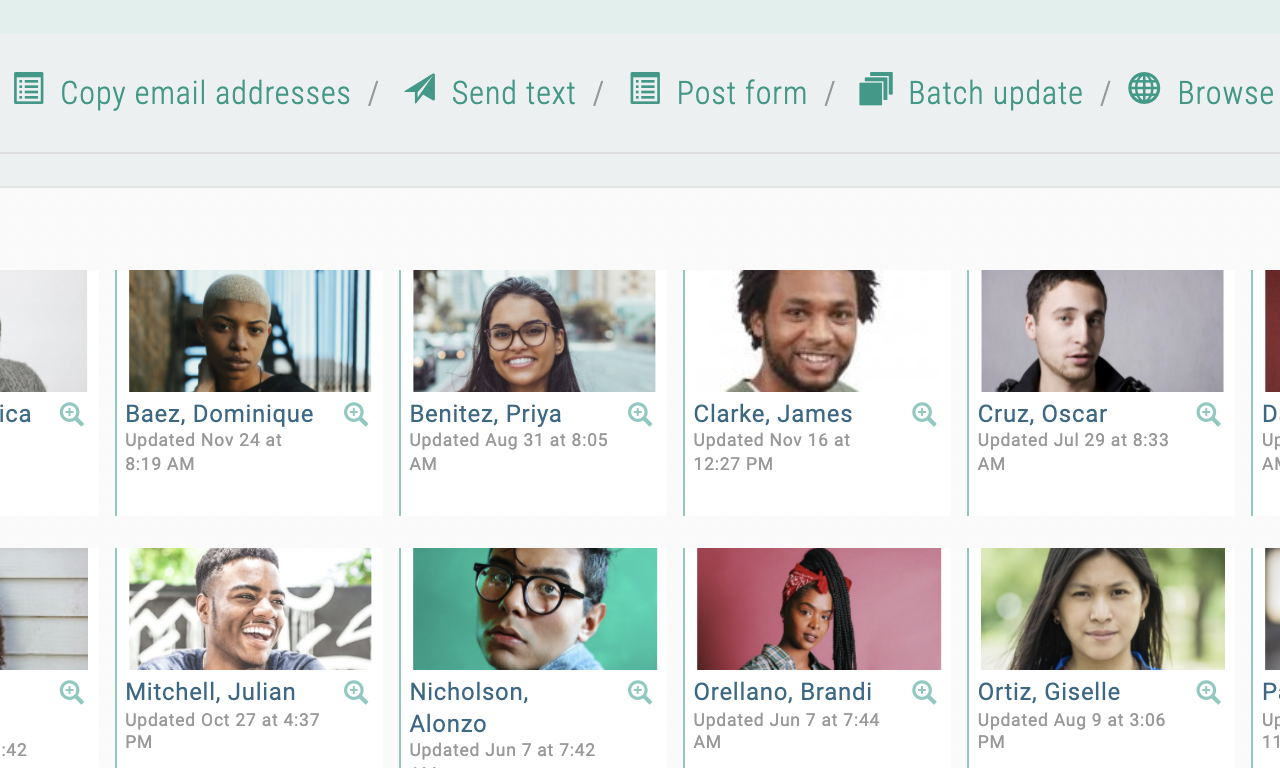
Task: Open the Orellano, Brandi name link
Action: click(x=783, y=692)
